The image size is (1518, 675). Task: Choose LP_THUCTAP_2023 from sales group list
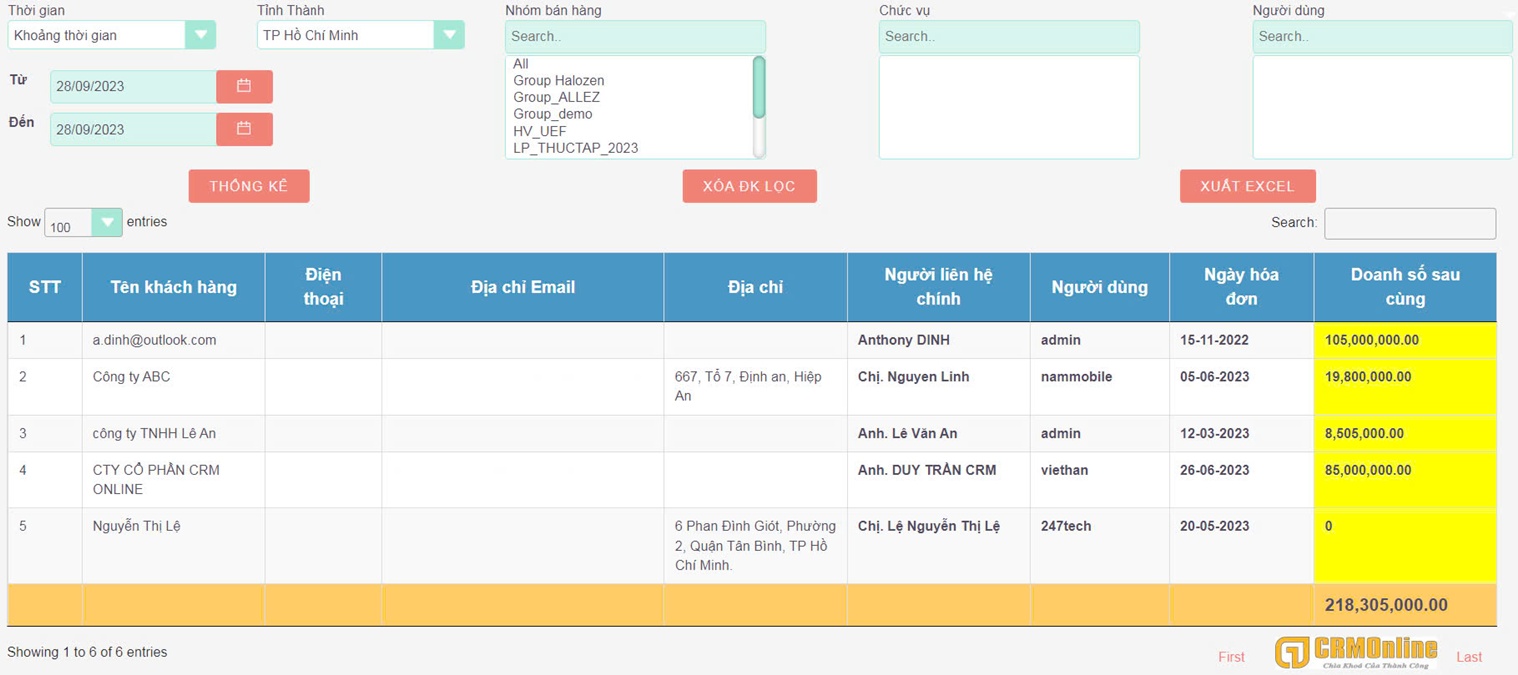(575, 148)
